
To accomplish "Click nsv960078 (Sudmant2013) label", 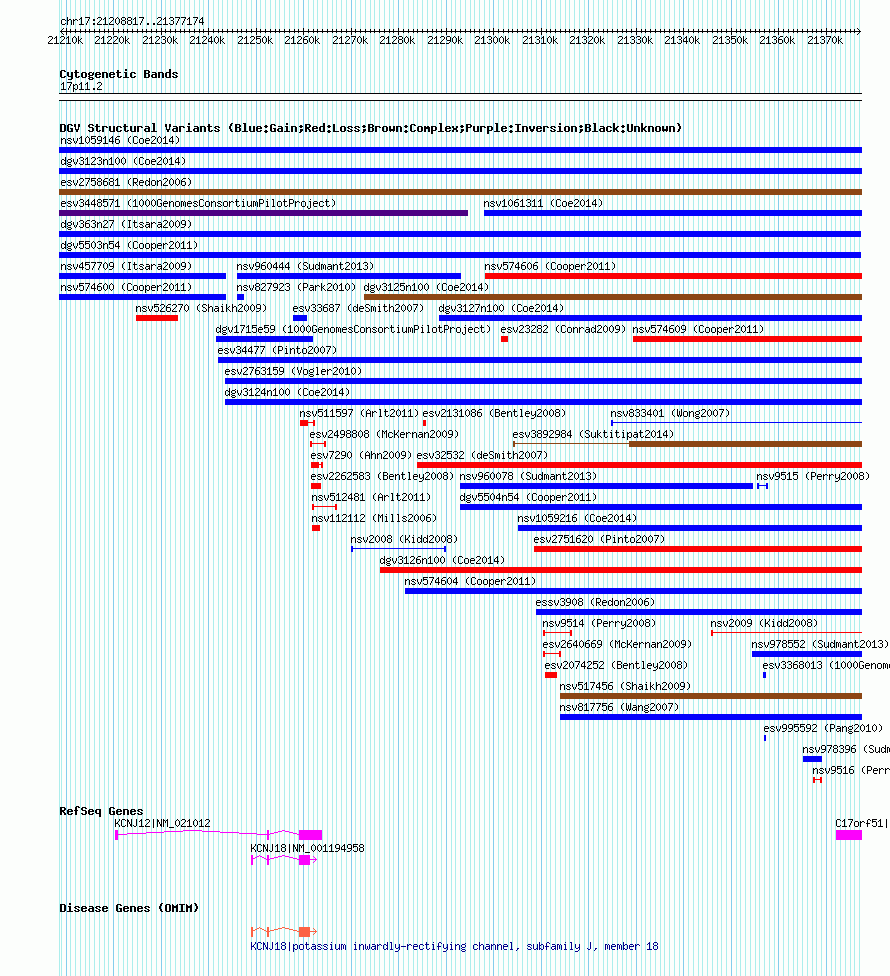I will 528,476.
